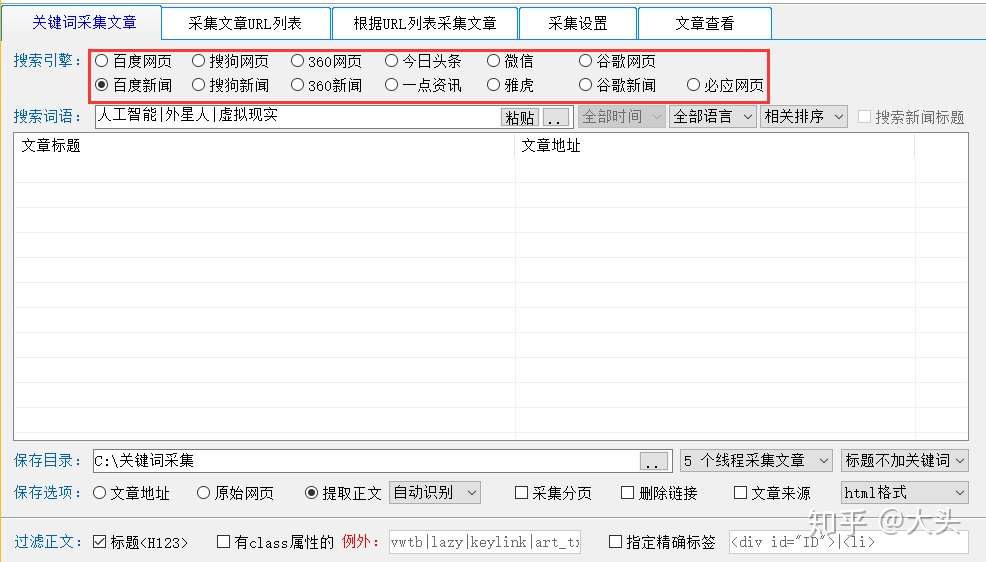This screenshot has height=562, width=986.
Task: Toggle the 删除链接 checkbox
Action: 627,493
